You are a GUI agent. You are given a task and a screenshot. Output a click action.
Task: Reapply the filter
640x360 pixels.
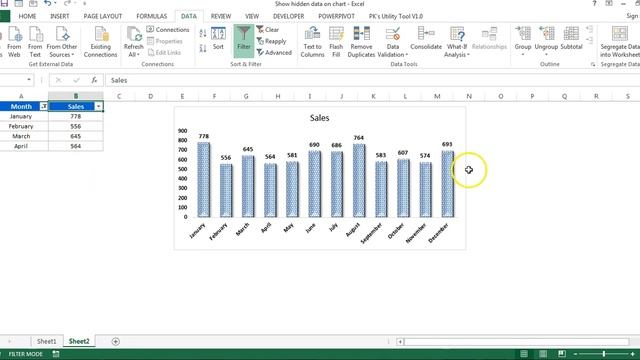(271, 41)
